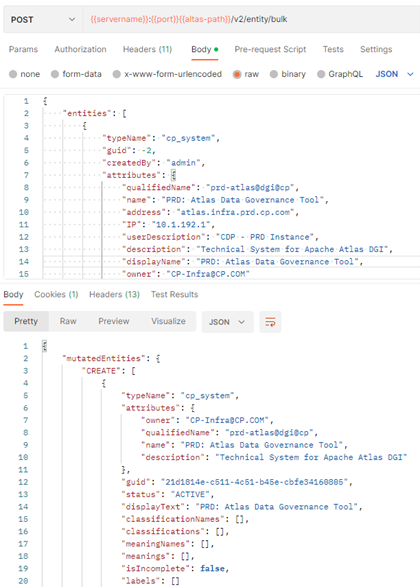Click the "displayName" request line 14
The width and height of the screenshot is (420, 587).
[243, 262]
